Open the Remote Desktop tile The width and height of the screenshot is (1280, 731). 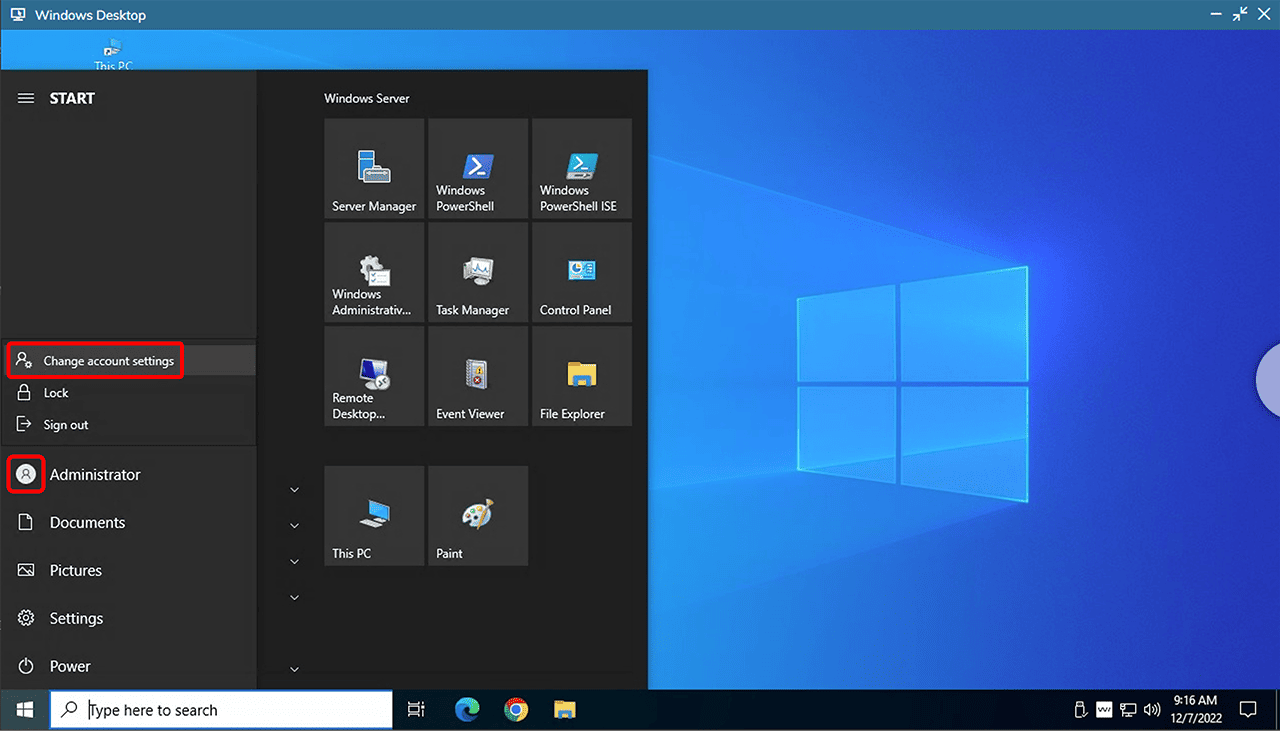click(374, 376)
